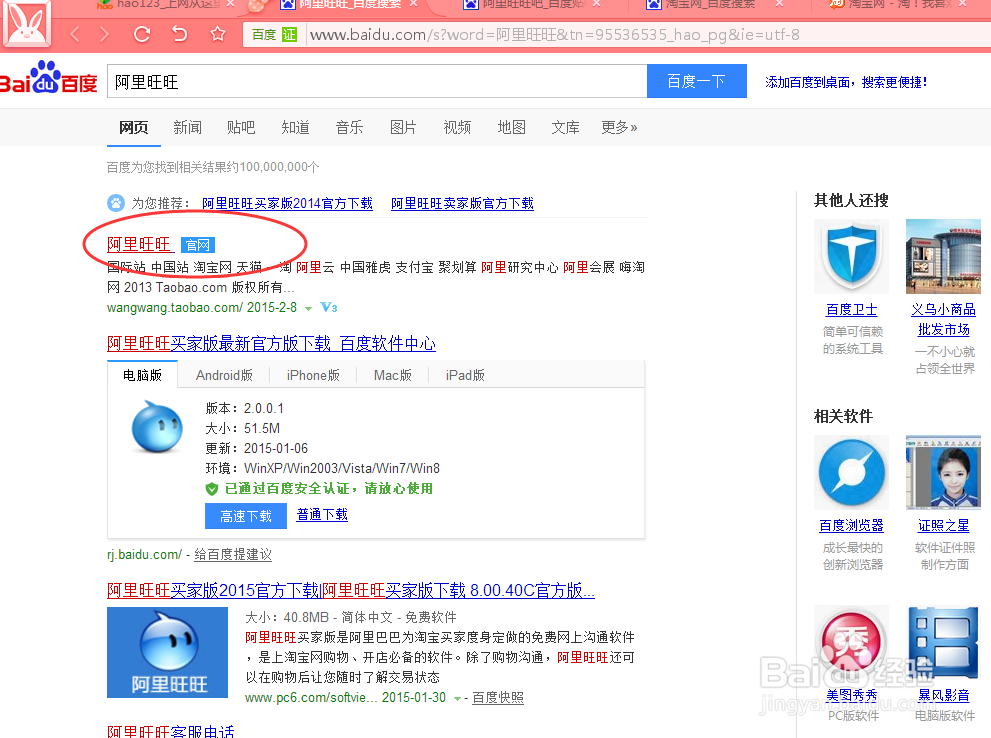Click 添加百度到桌面 link
991x738 pixels.
click(846, 82)
